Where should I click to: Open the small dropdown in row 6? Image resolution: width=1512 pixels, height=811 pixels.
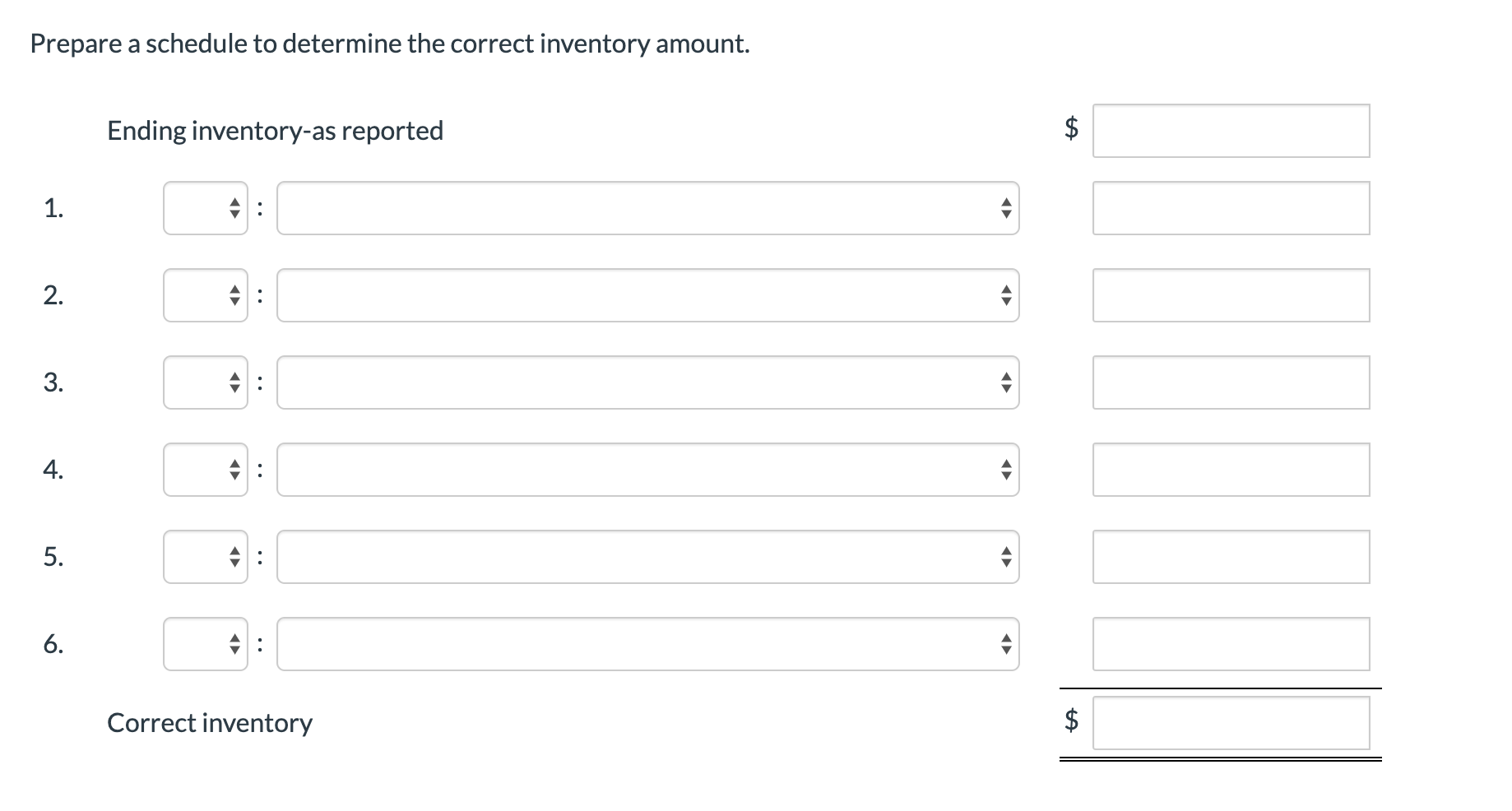[205, 644]
